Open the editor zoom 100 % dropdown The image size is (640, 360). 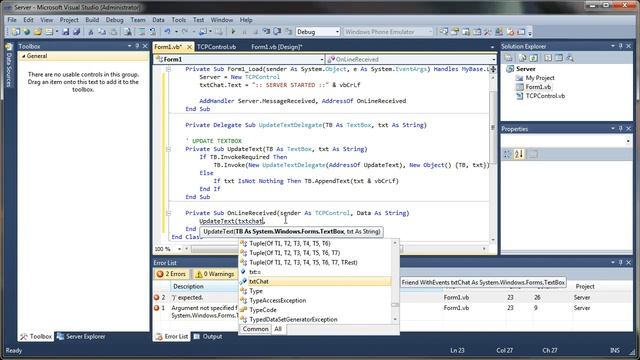point(179,249)
